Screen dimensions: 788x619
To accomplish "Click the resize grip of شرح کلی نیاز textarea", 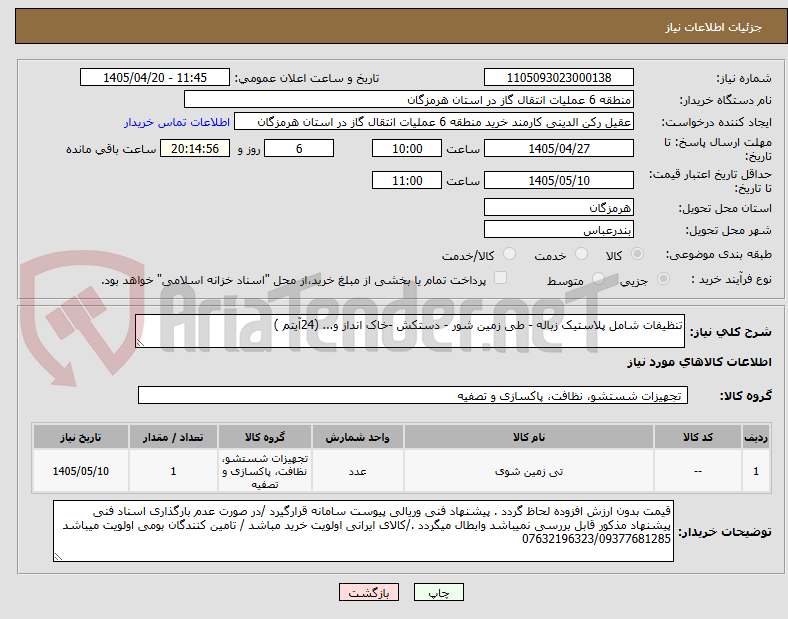I will click(x=140, y=343).
